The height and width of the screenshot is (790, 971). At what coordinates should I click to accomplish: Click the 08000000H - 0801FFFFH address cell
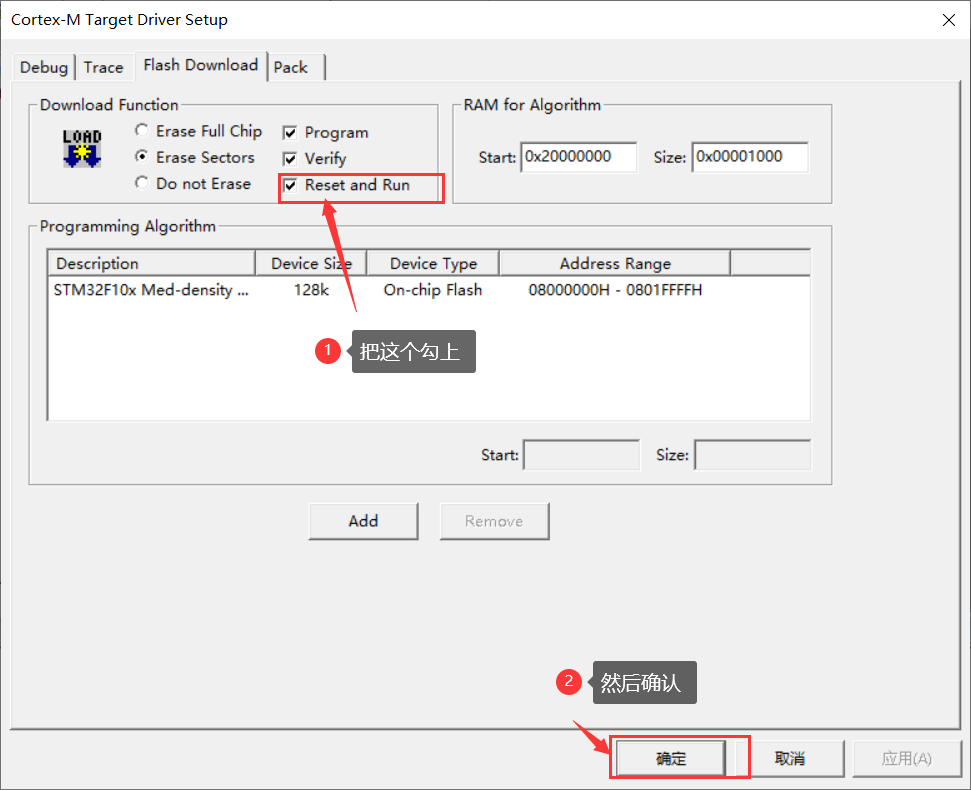coord(615,290)
